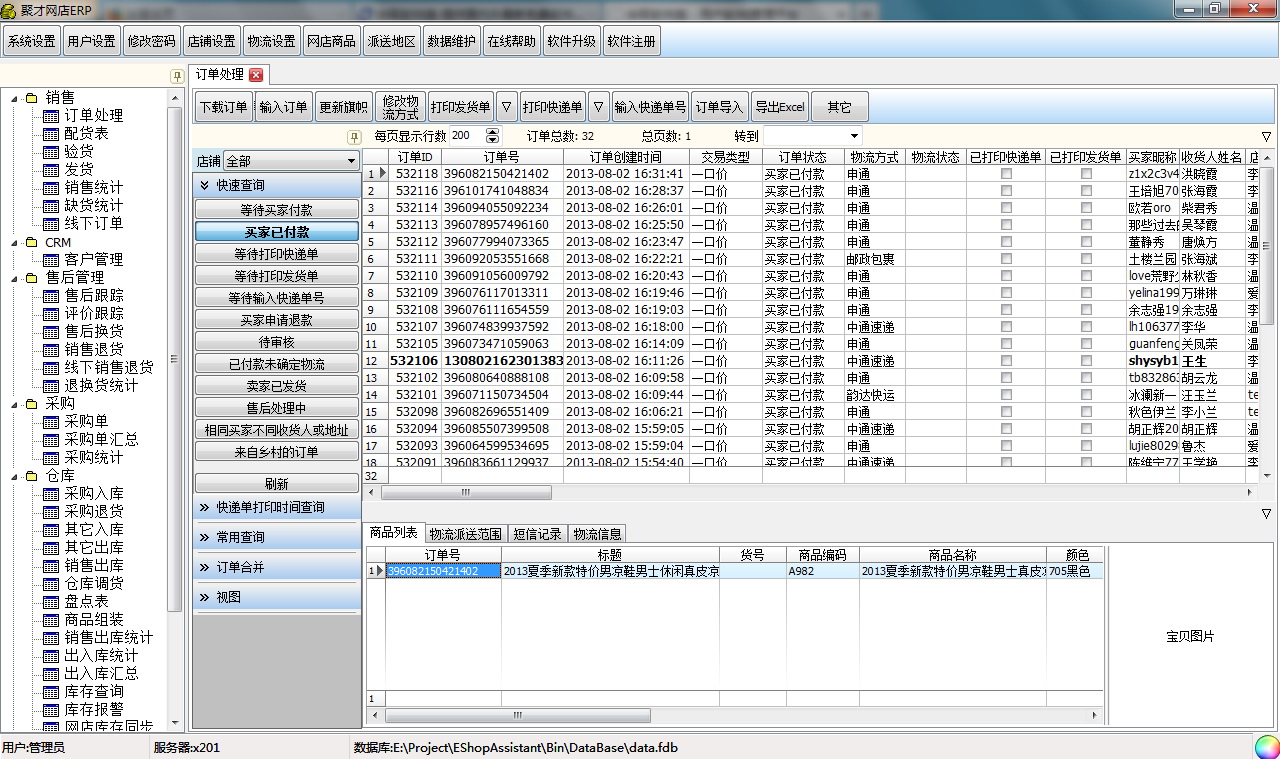Check 已打印发货单 box for order 532114
1280x759 pixels.
[1086, 208]
